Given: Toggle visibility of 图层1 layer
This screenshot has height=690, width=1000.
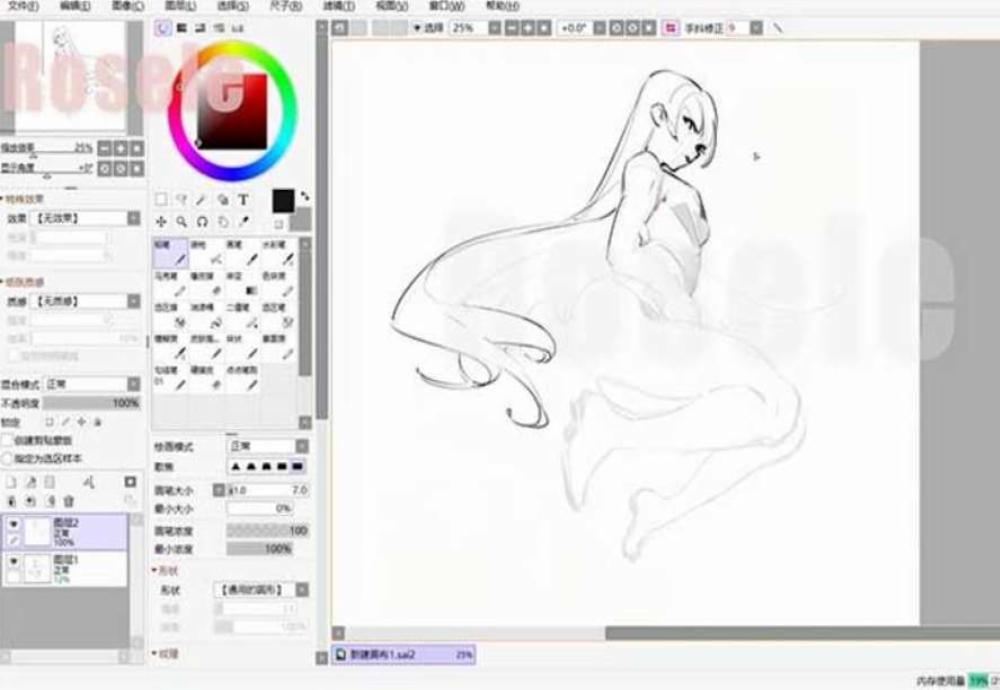Looking at the screenshot, I should point(14,561).
